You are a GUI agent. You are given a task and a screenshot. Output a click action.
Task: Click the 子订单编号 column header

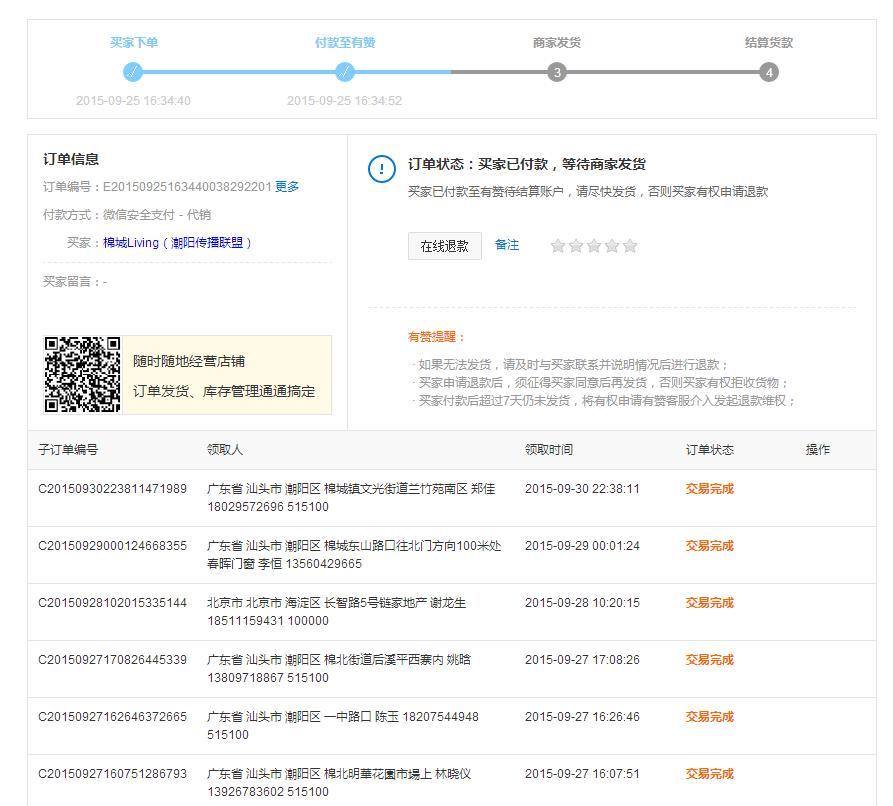tap(68, 449)
